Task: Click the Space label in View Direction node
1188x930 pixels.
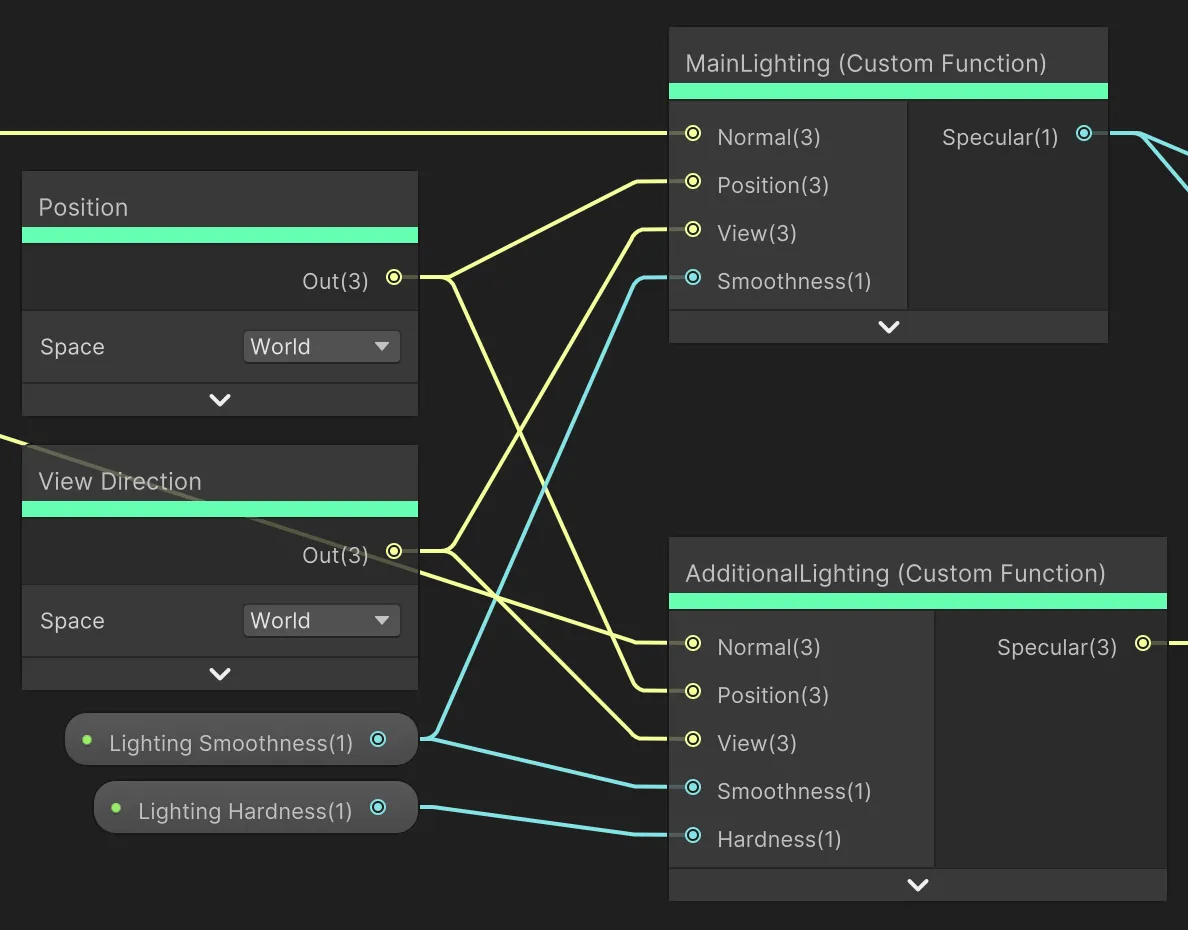Action: click(x=73, y=622)
